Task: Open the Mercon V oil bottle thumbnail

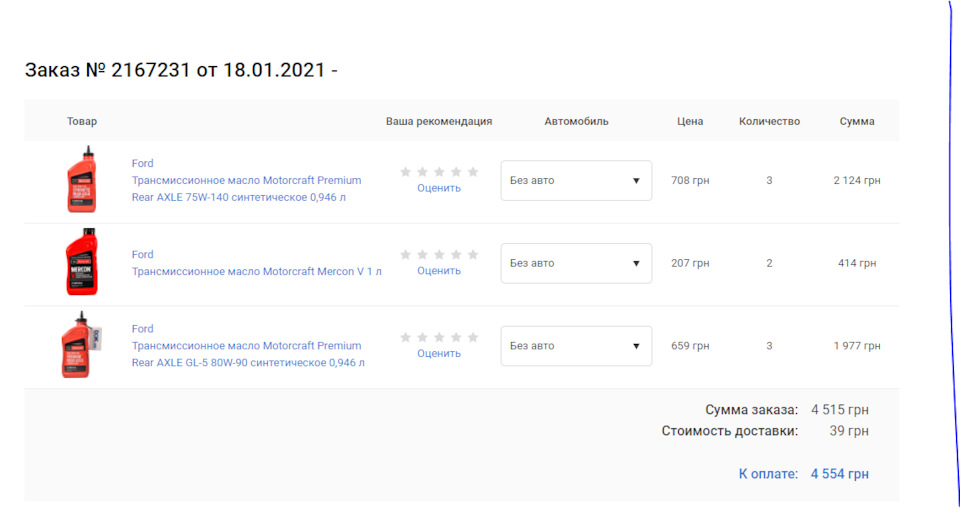Action: (x=81, y=262)
